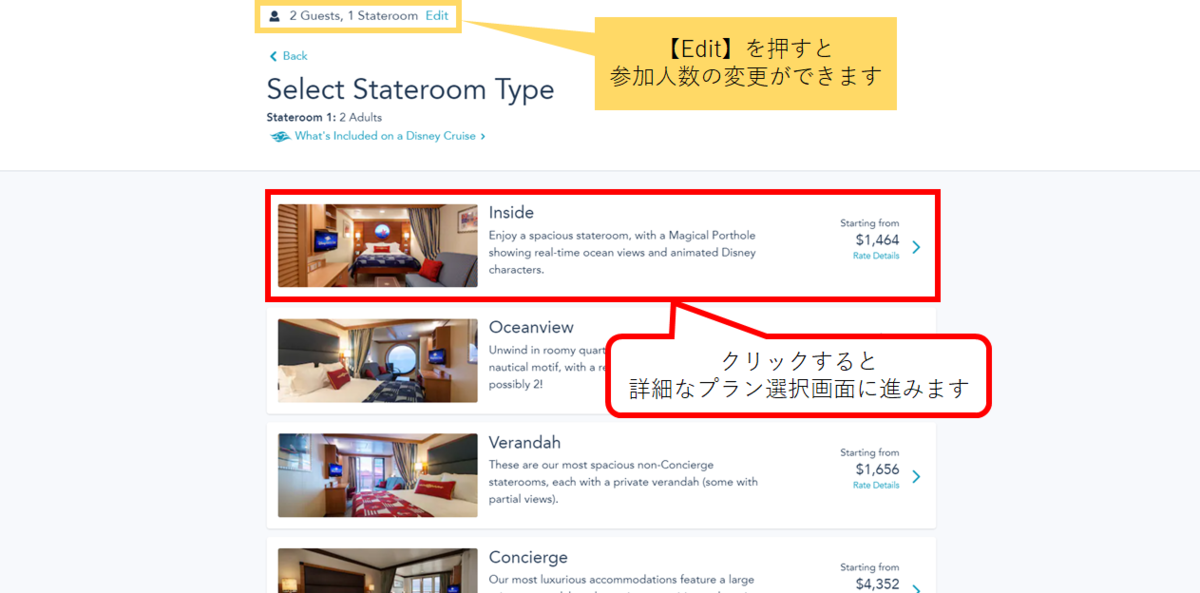This screenshot has height=593, width=1200.
Task: Click the Select Stateroom Type heading
Action: [410, 89]
